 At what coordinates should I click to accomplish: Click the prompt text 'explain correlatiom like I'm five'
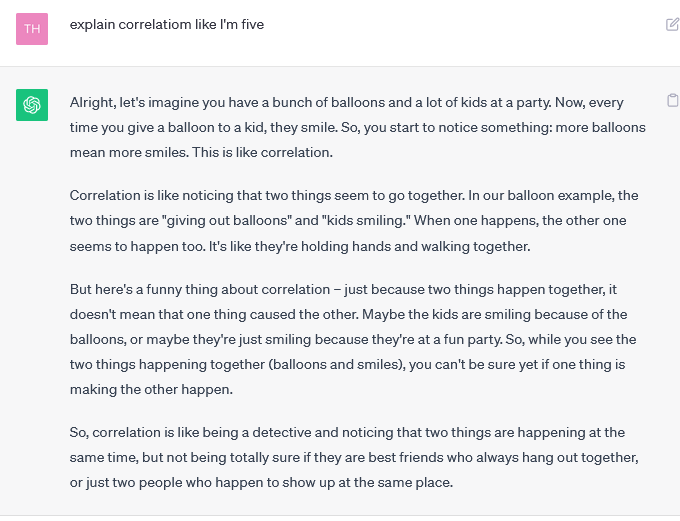167,25
